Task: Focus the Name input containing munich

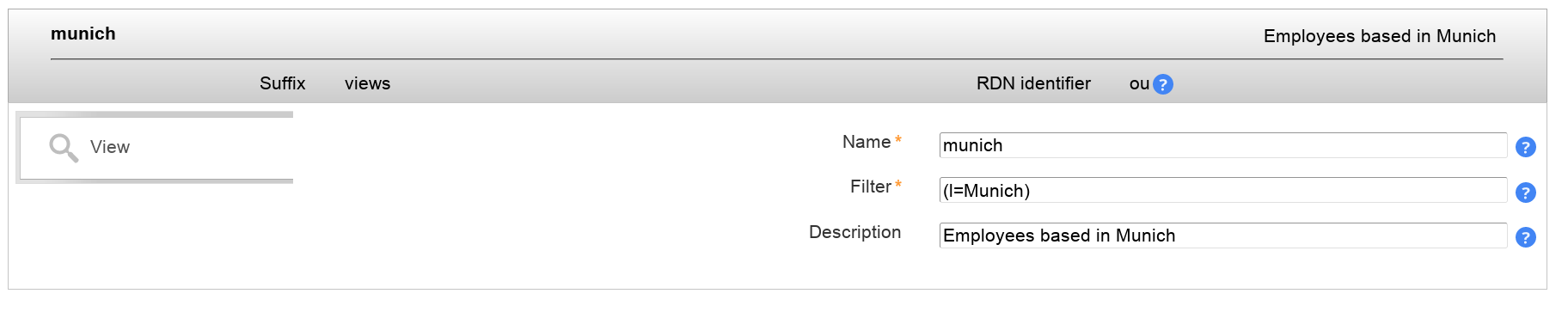Action: pyautogui.click(x=1223, y=145)
